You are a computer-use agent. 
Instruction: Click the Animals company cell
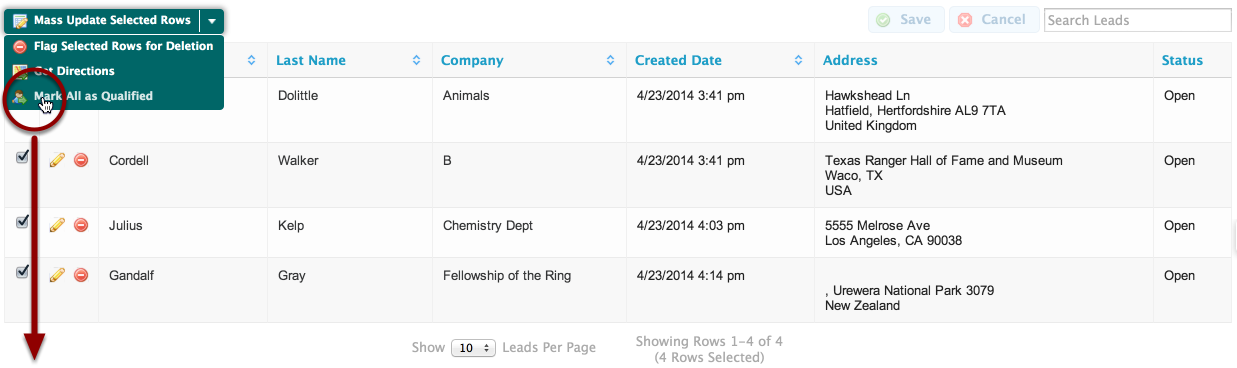point(530,110)
